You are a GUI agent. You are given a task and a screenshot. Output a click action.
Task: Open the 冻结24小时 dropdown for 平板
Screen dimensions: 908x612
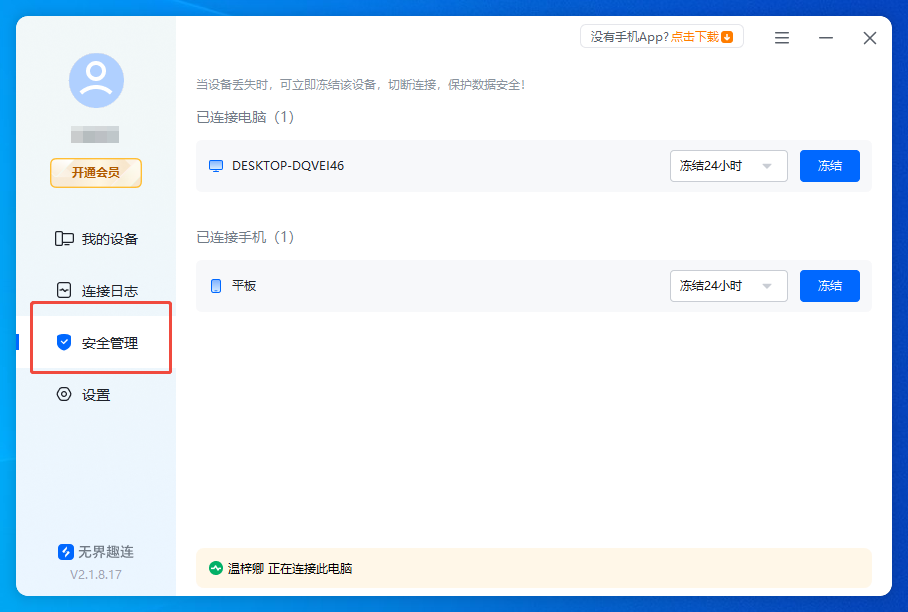point(728,286)
